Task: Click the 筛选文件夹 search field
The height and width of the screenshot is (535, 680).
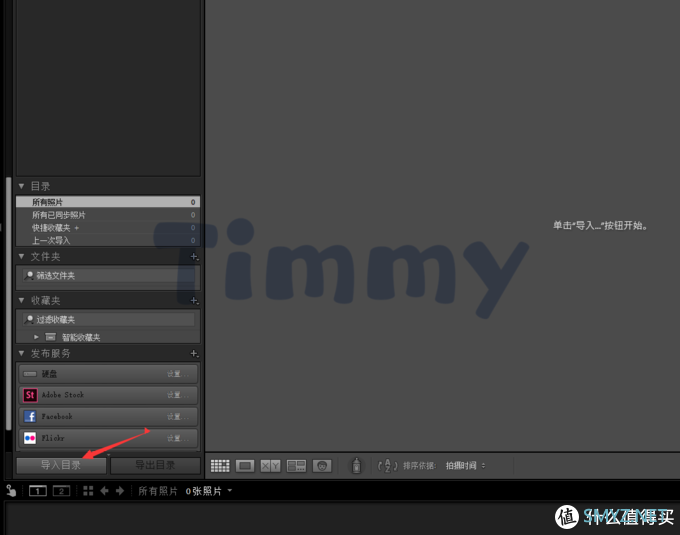Action: (x=108, y=276)
